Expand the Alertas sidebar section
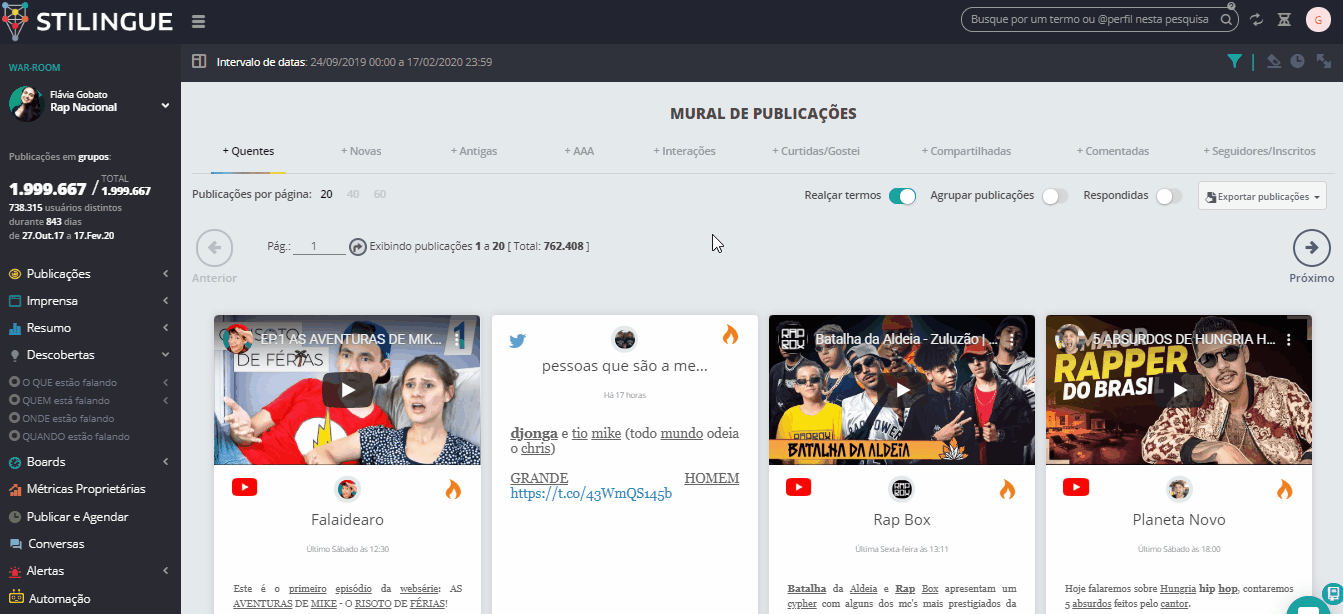Image resolution: width=1343 pixels, height=614 pixels. (x=90, y=571)
